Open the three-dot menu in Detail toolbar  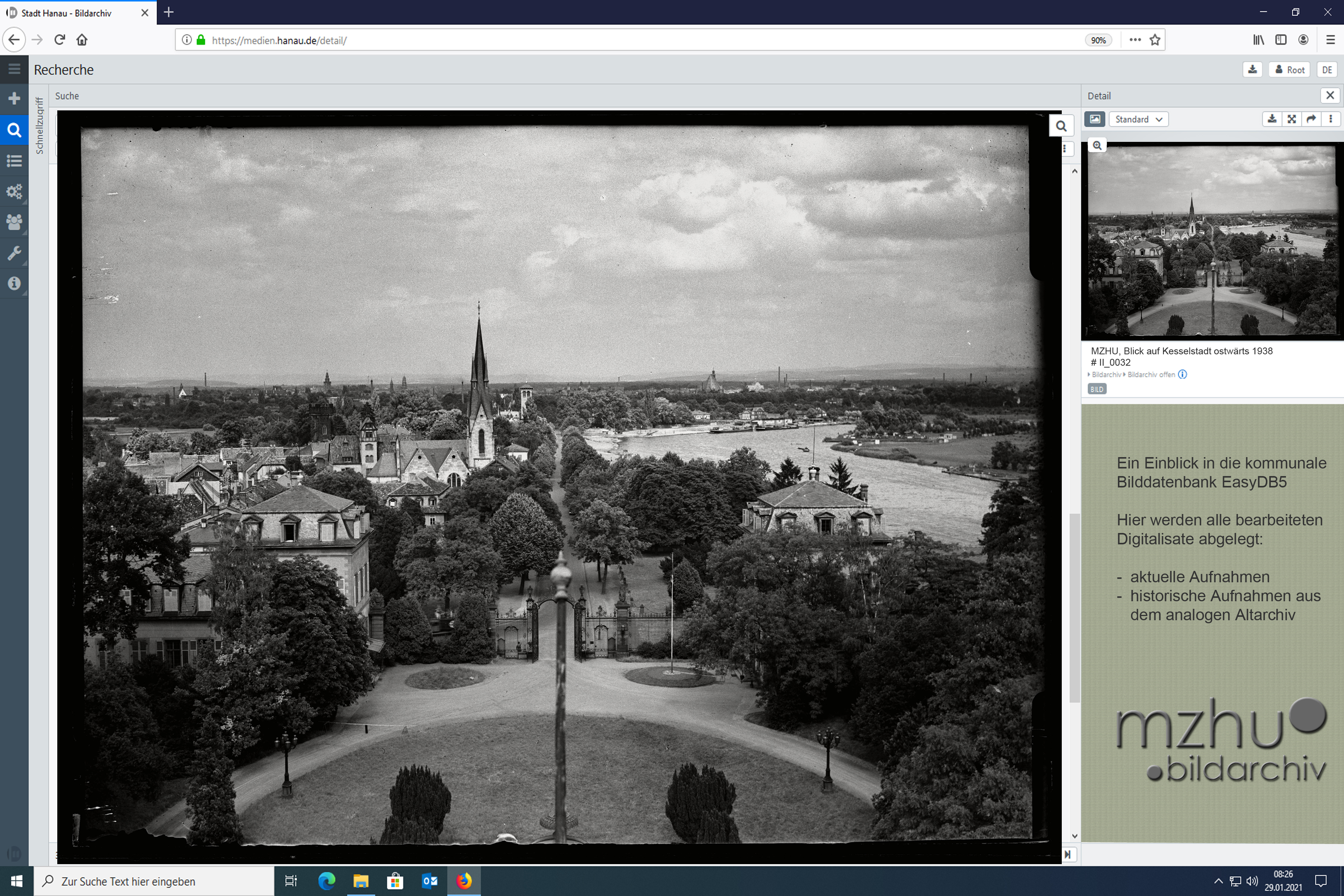click(1331, 119)
